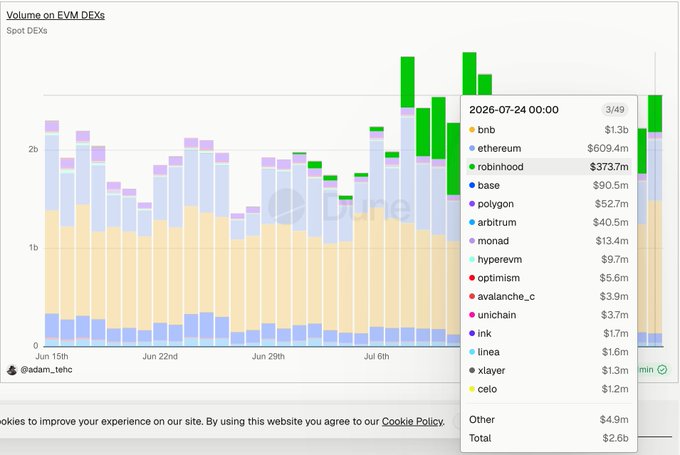This screenshot has height=455, width=680.
Task: Click the Spot DEXs subtitle
Action: pyautogui.click(x=27, y=31)
